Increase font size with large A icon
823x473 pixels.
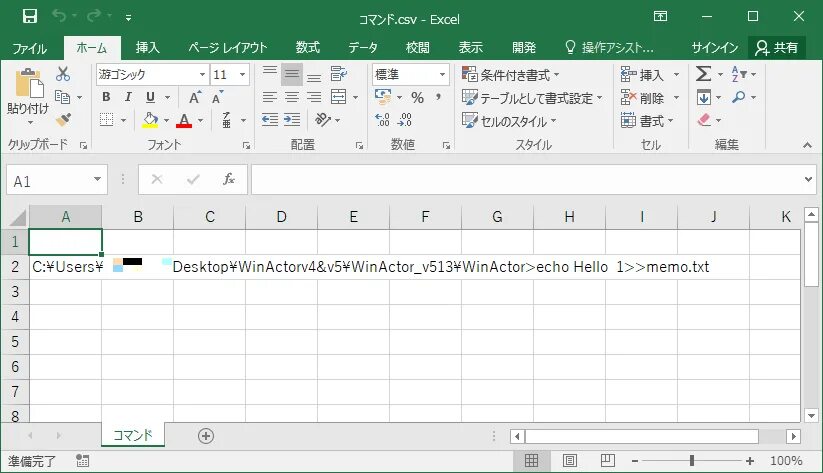[195, 97]
